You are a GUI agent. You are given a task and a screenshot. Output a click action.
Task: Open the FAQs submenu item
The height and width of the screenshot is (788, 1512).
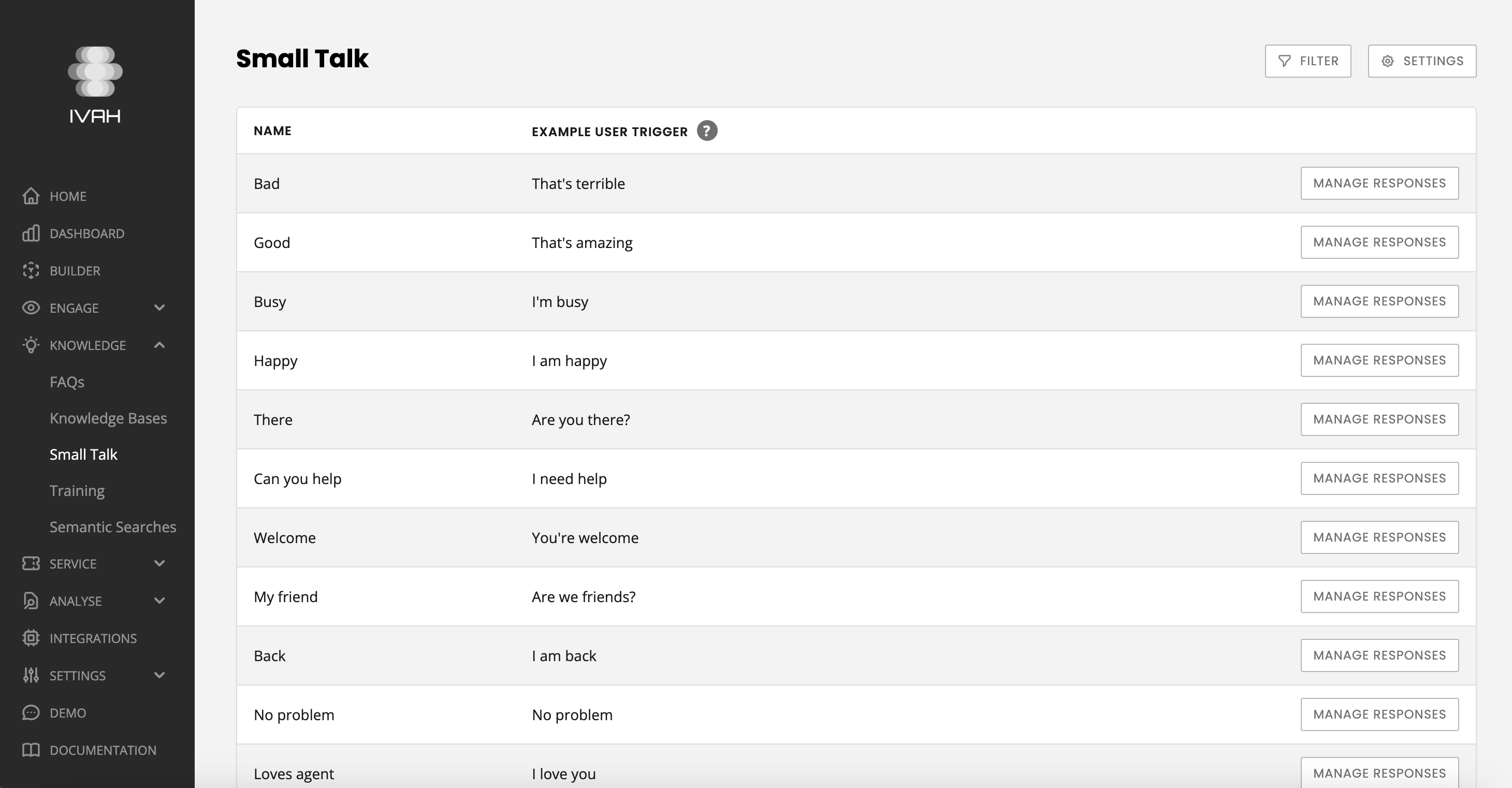point(67,382)
